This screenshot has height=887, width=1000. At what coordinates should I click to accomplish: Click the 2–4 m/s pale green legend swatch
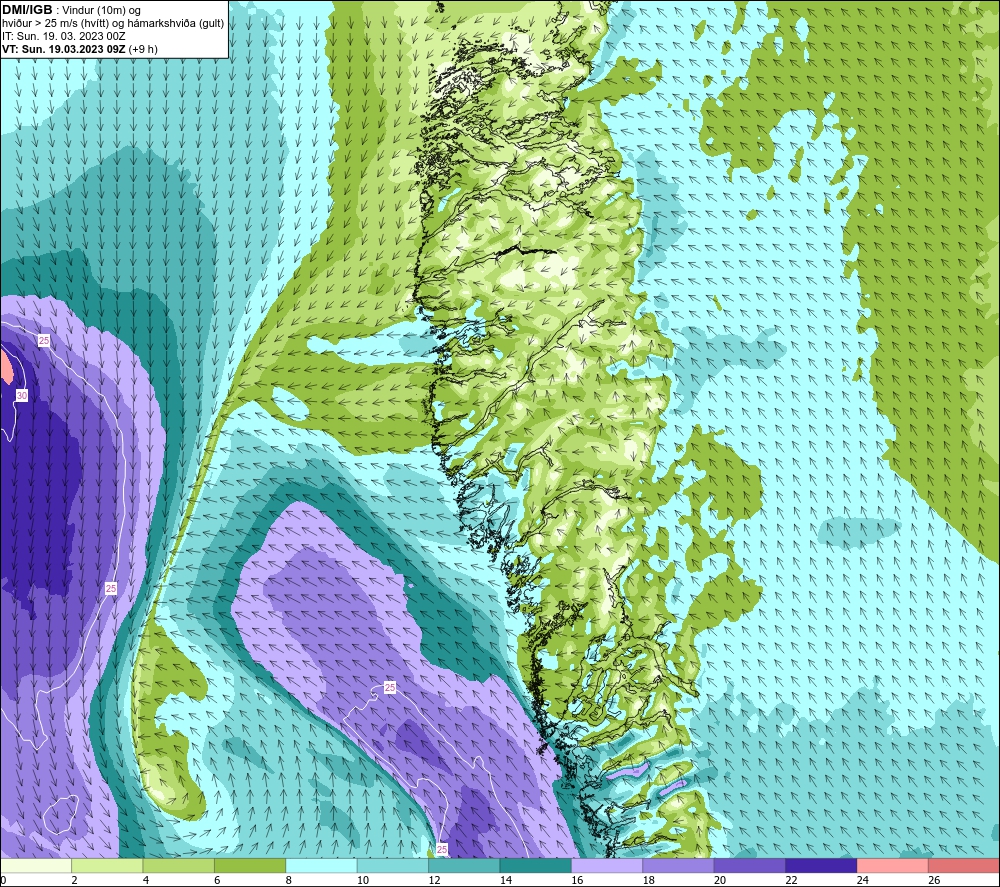coord(107,865)
